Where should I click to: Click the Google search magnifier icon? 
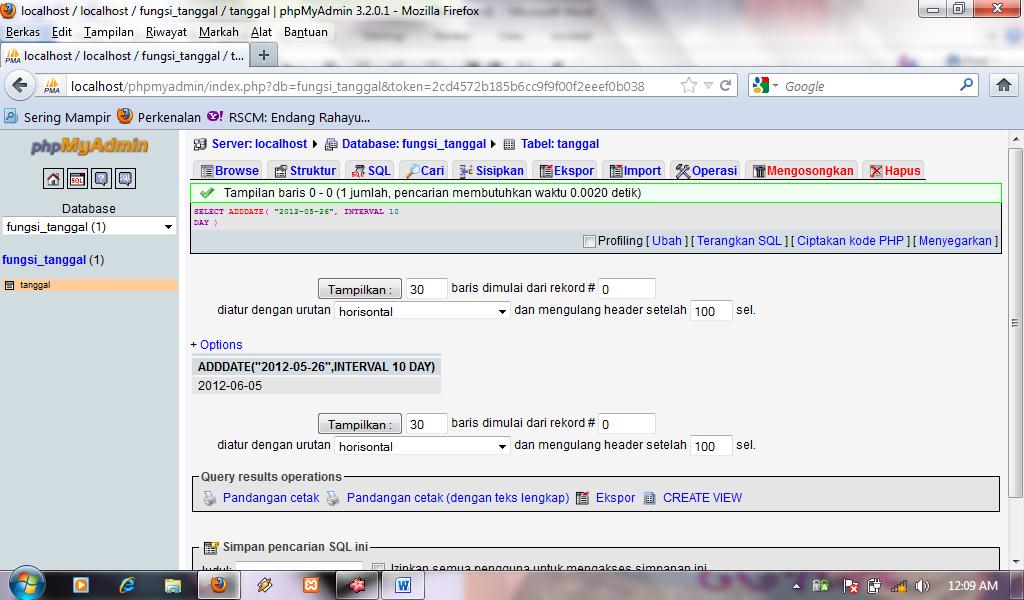click(x=966, y=85)
